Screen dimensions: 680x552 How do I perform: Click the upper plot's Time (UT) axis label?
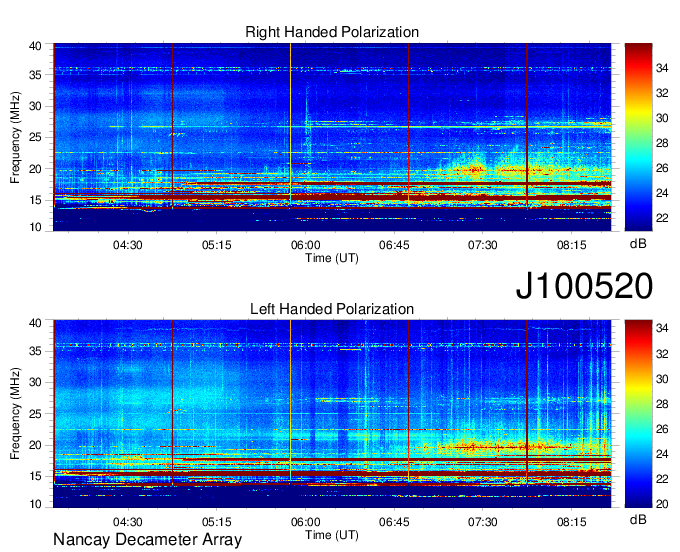point(332,258)
